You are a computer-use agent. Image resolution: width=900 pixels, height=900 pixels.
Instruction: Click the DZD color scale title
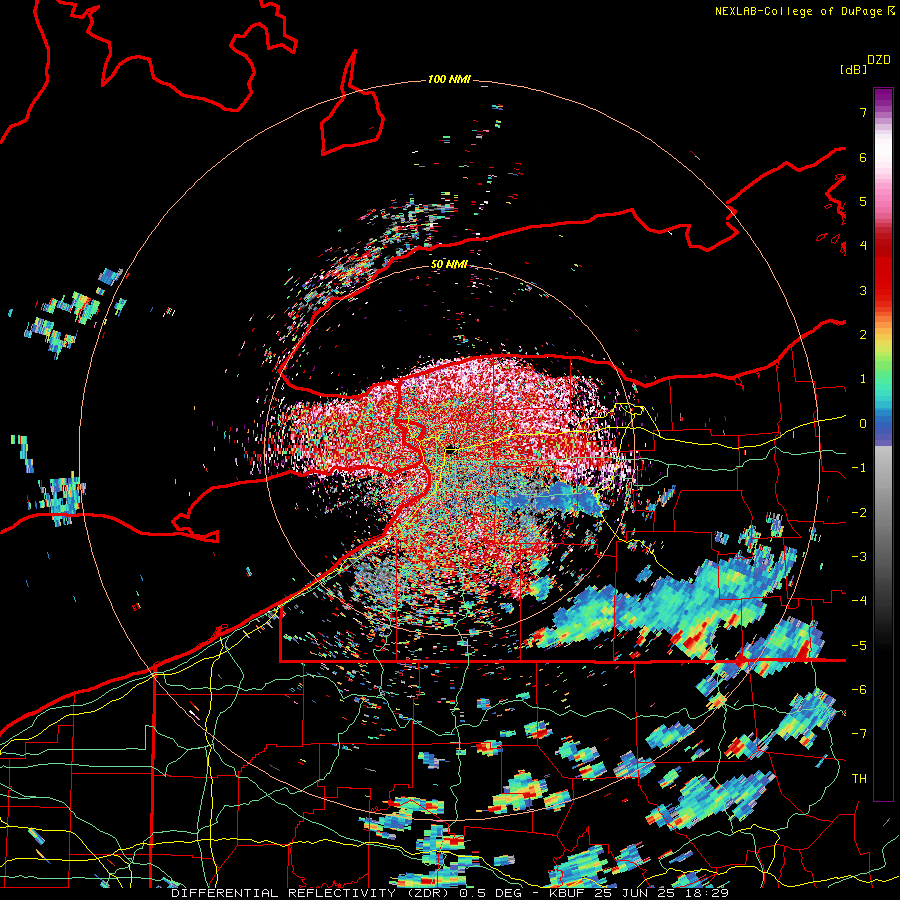click(x=879, y=59)
